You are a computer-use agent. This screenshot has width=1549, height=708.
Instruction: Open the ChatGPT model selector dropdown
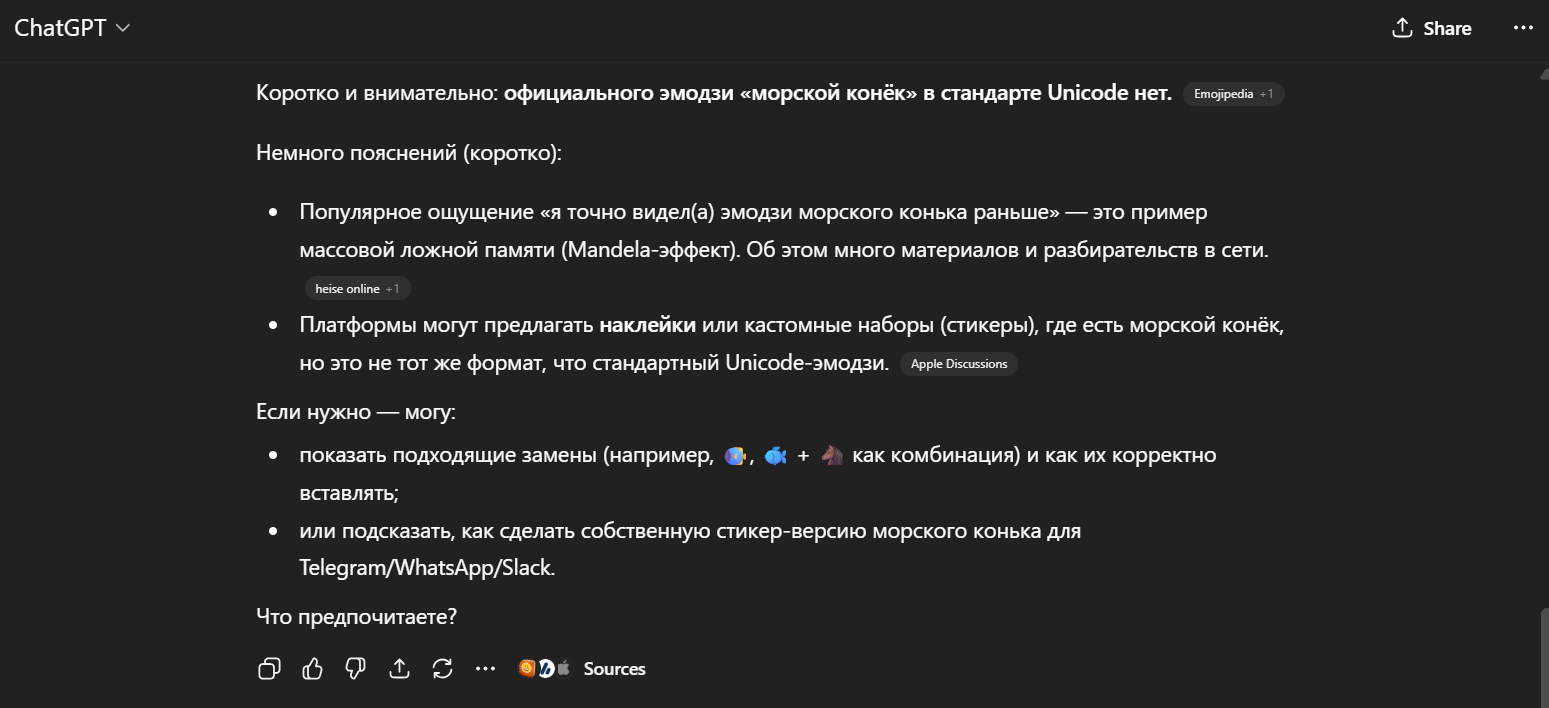pos(72,28)
